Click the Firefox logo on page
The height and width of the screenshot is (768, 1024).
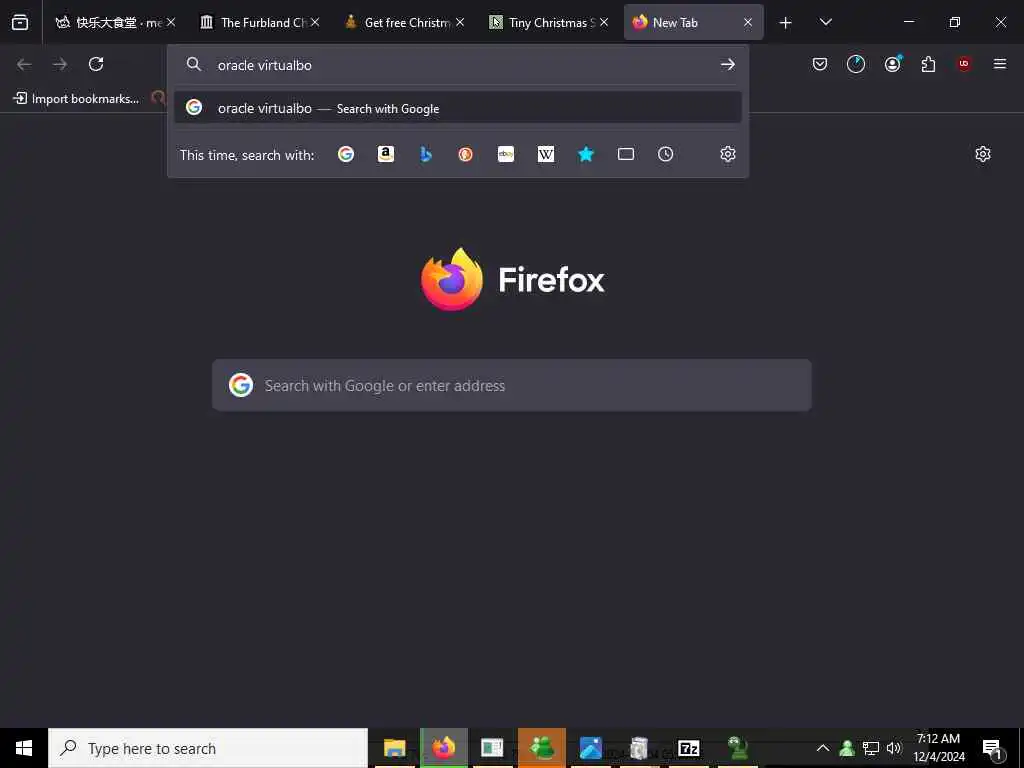point(452,279)
